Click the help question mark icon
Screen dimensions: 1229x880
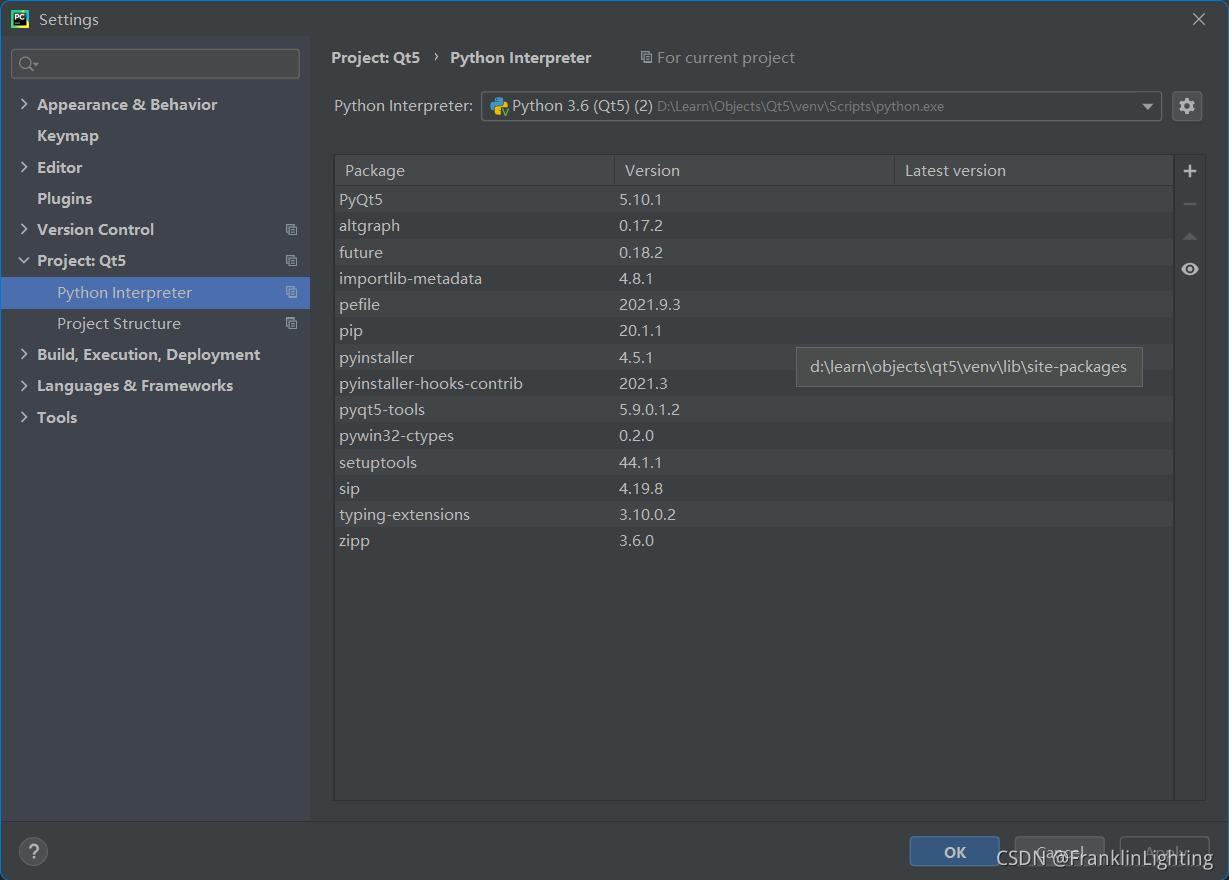pos(33,851)
